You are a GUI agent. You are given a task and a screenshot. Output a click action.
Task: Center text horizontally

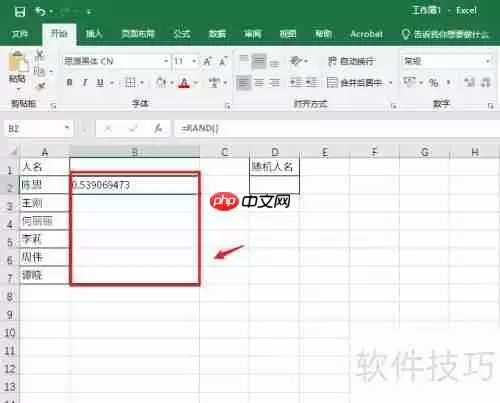(x=259, y=82)
